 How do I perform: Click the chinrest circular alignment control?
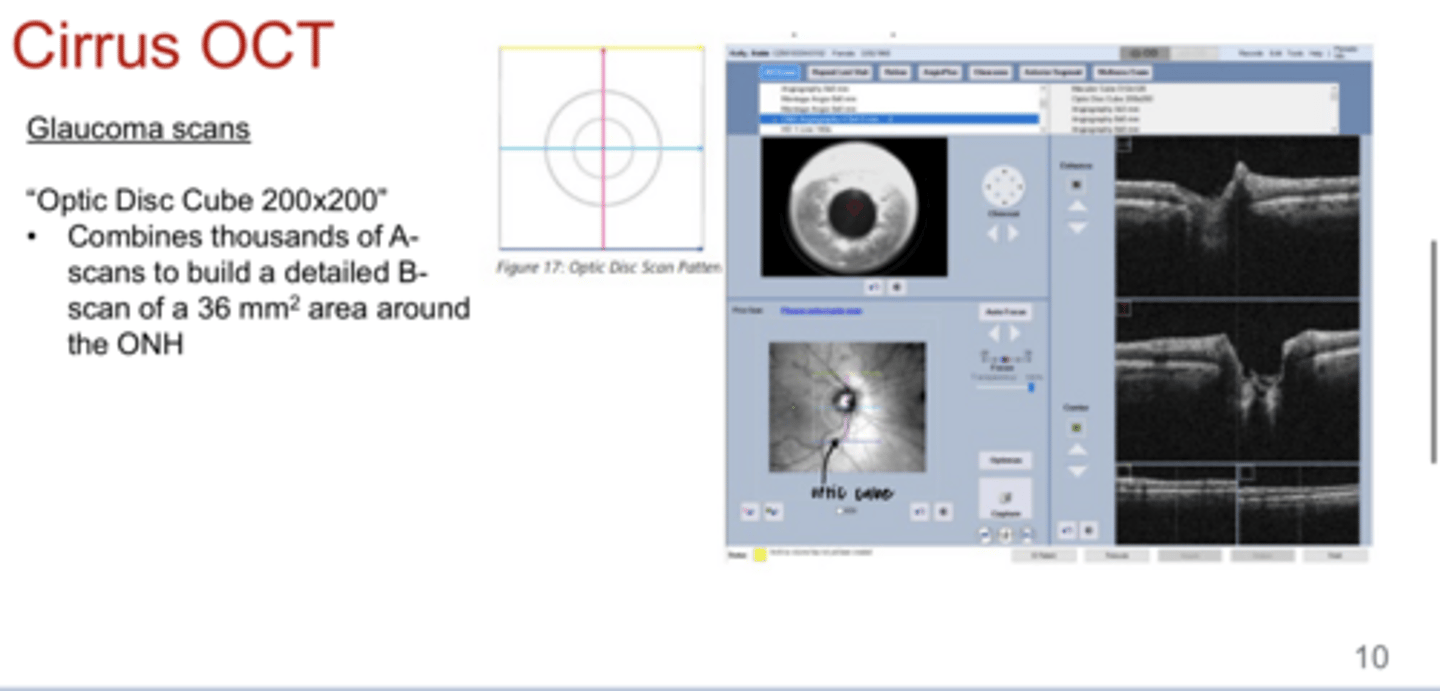pos(1003,186)
